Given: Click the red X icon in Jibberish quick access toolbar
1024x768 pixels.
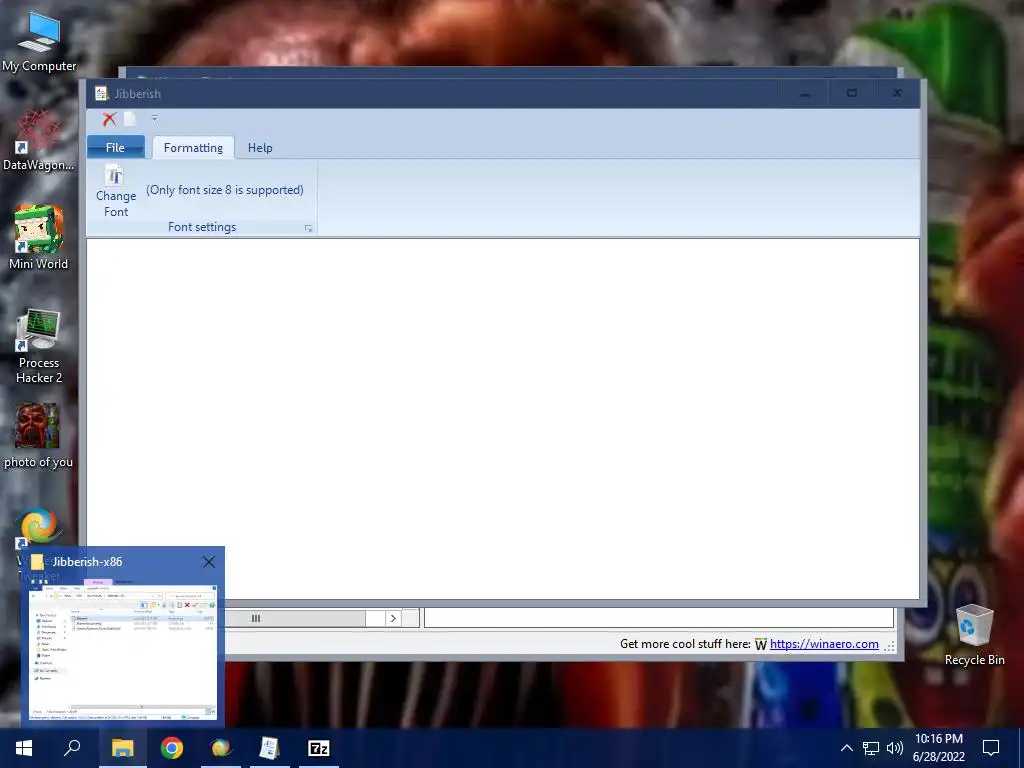Looking at the screenshot, I should pos(109,119).
